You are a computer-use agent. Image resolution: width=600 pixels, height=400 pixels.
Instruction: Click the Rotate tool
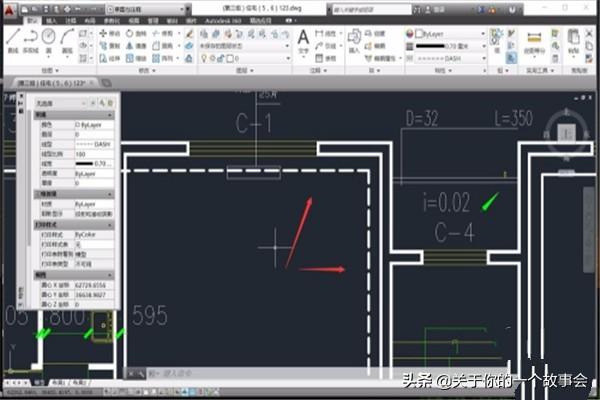pyautogui.click(x=136, y=34)
